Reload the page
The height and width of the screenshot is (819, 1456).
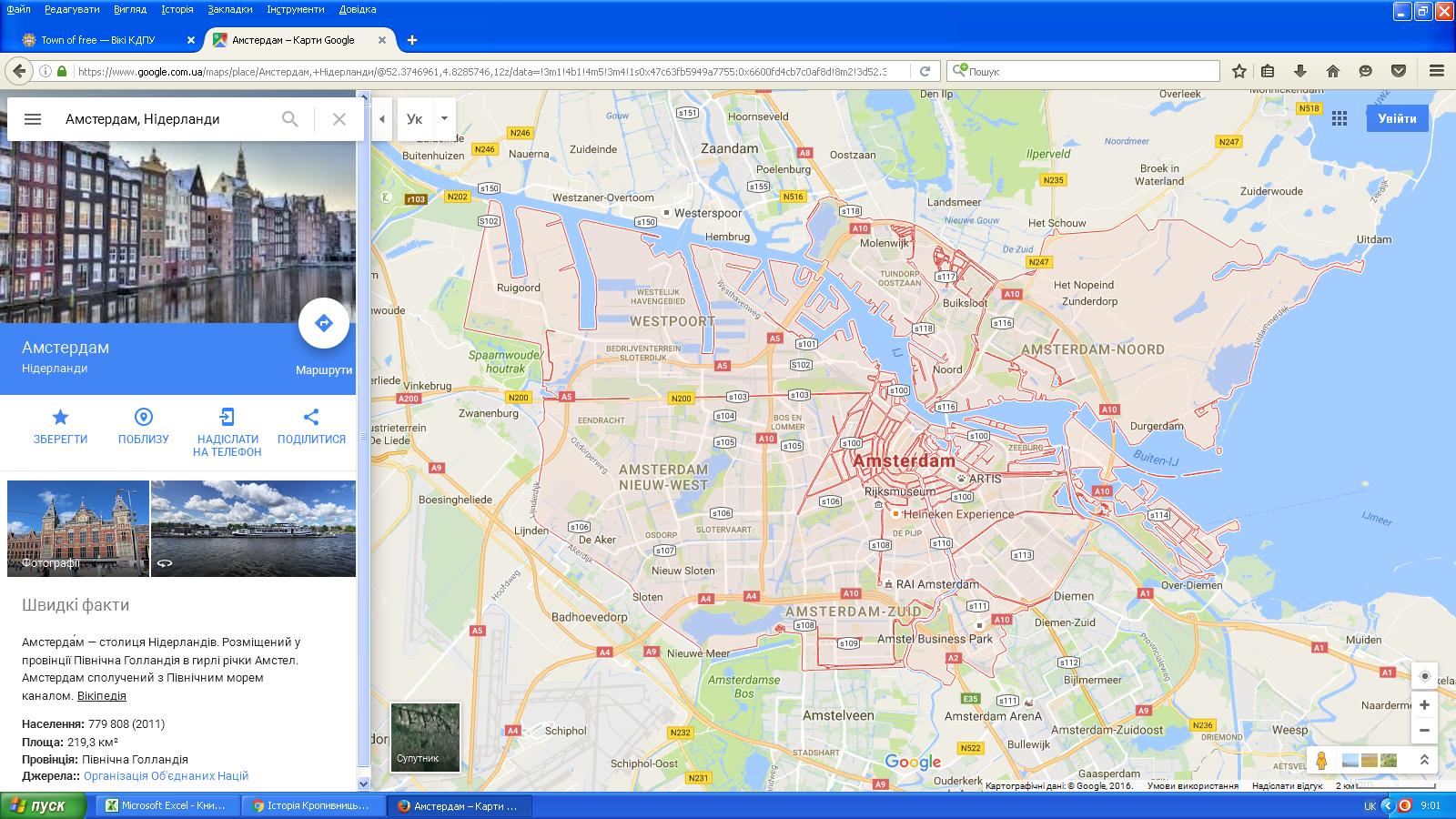tap(925, 71)
